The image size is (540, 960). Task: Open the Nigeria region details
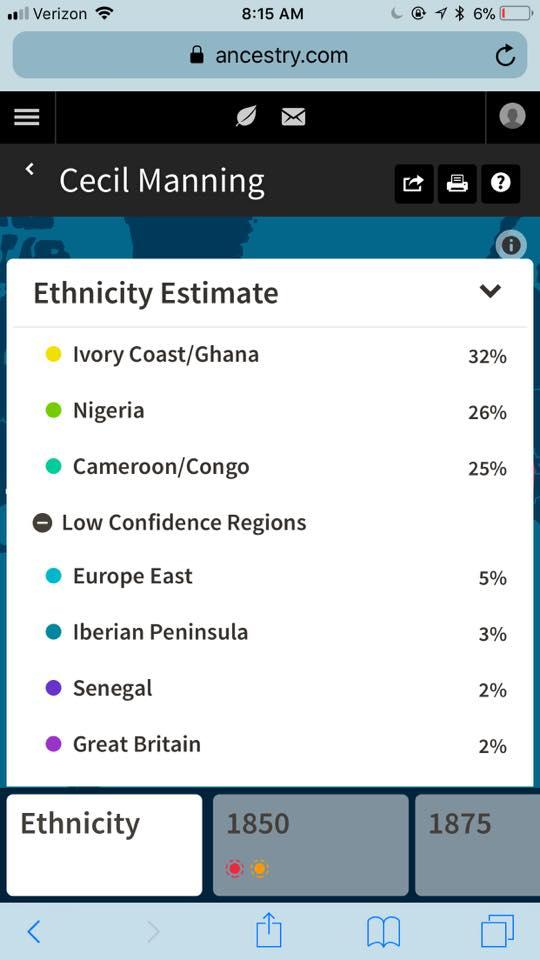[270, 411]
